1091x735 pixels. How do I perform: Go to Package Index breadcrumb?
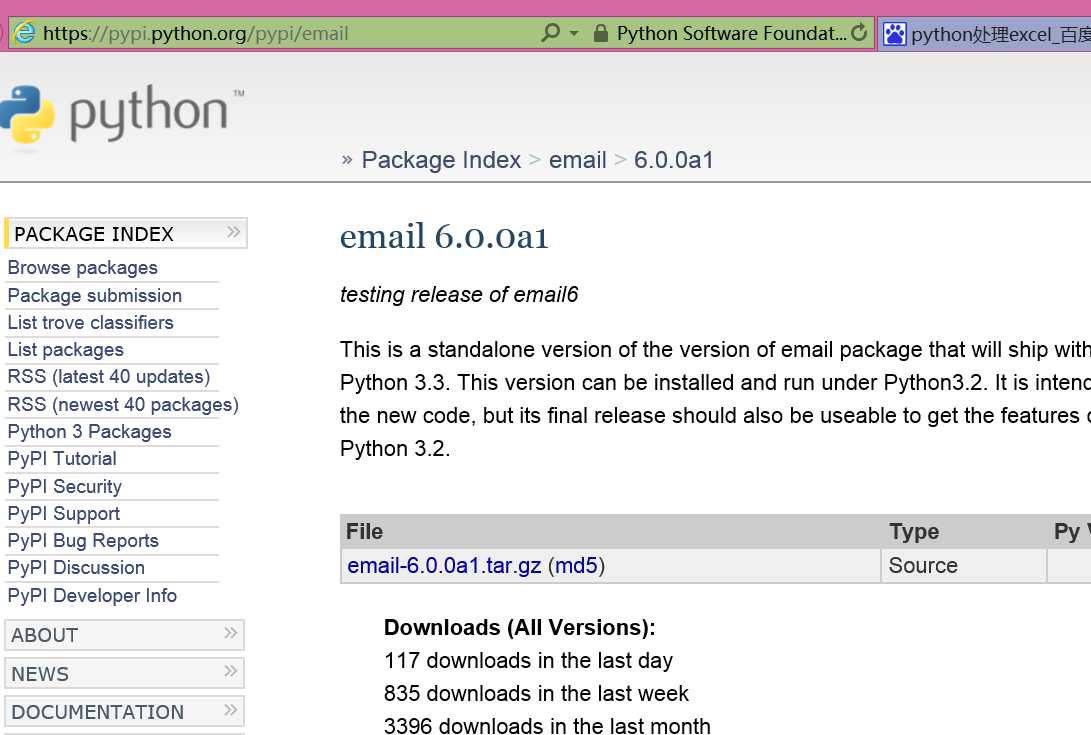[441, 160]
